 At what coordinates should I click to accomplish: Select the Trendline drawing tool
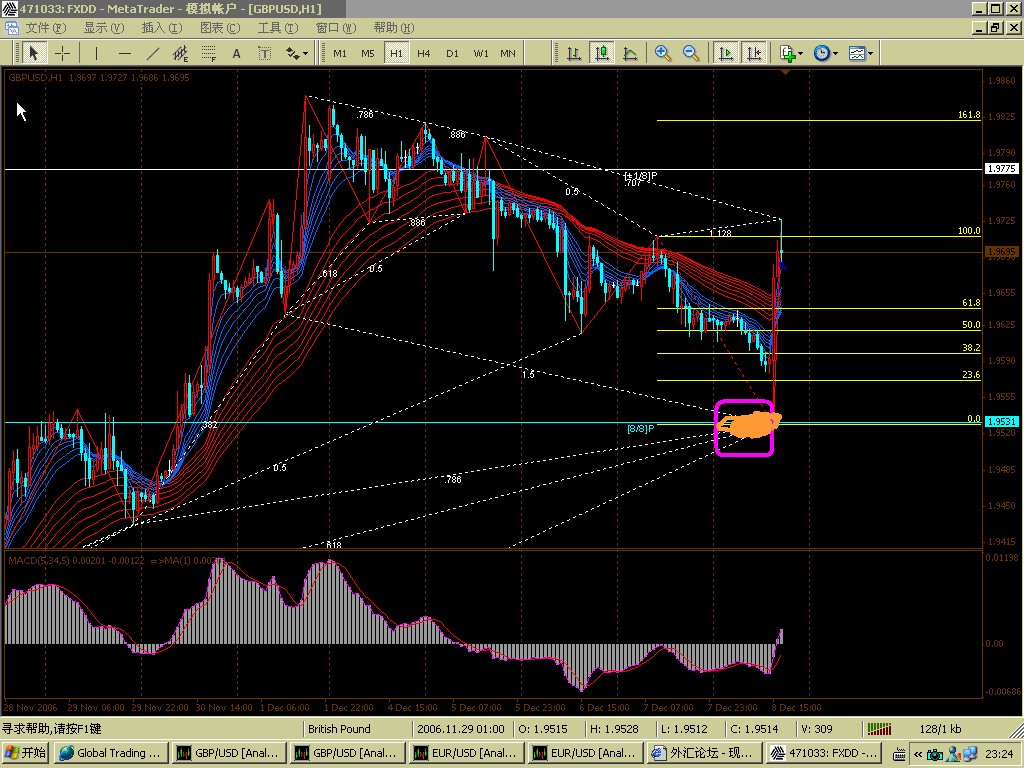coord(152,53)
